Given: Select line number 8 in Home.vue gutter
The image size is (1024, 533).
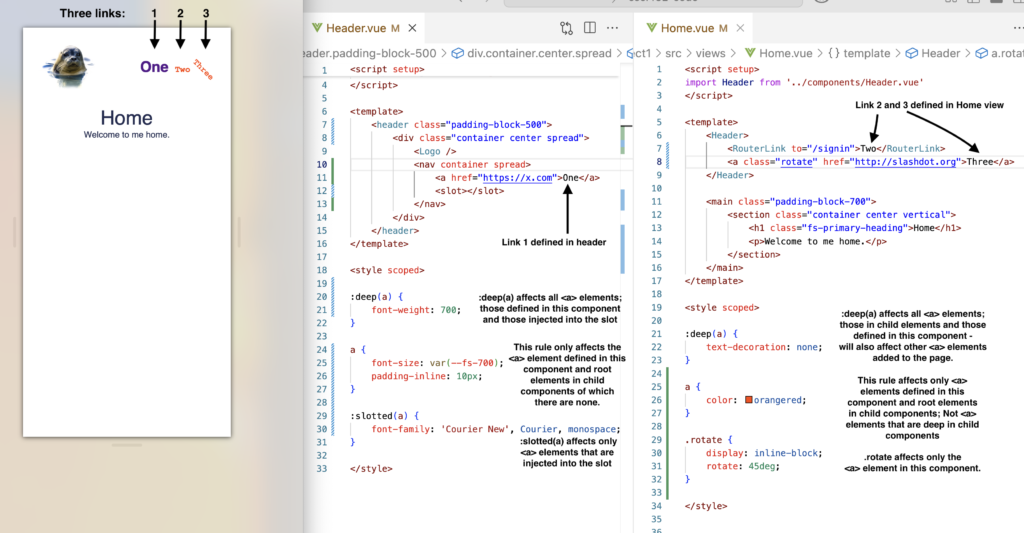Looking at the screenshot, I should tap(658, 162).
